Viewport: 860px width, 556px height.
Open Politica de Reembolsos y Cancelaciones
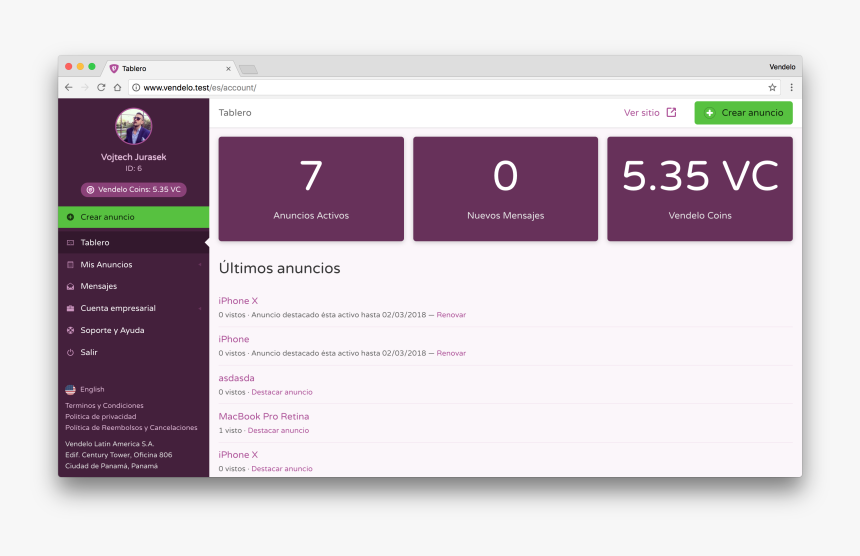click(x=131, y=428)
